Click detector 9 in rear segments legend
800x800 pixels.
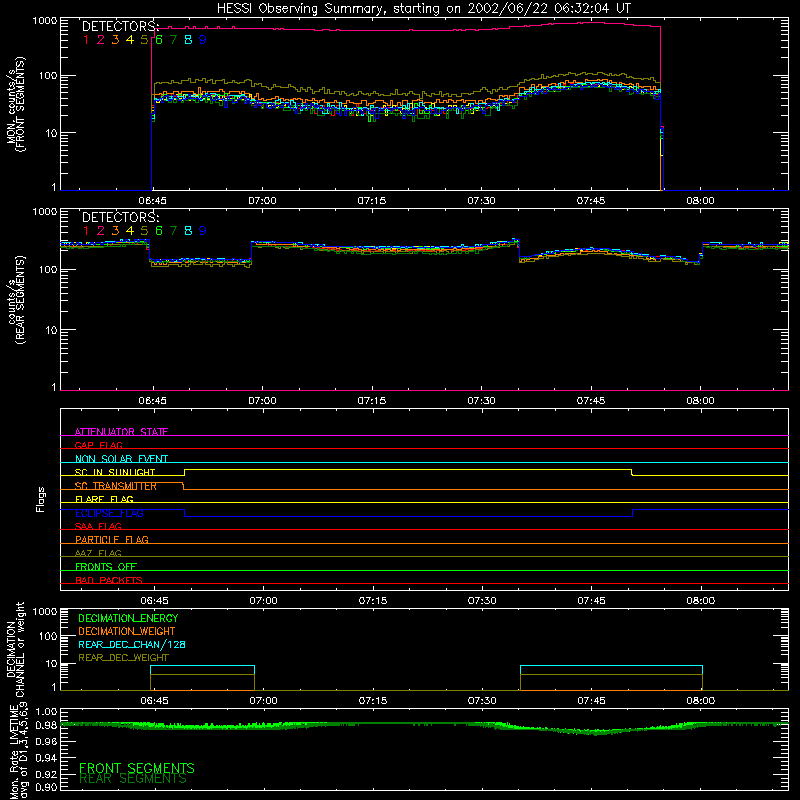tap(203, 231)
